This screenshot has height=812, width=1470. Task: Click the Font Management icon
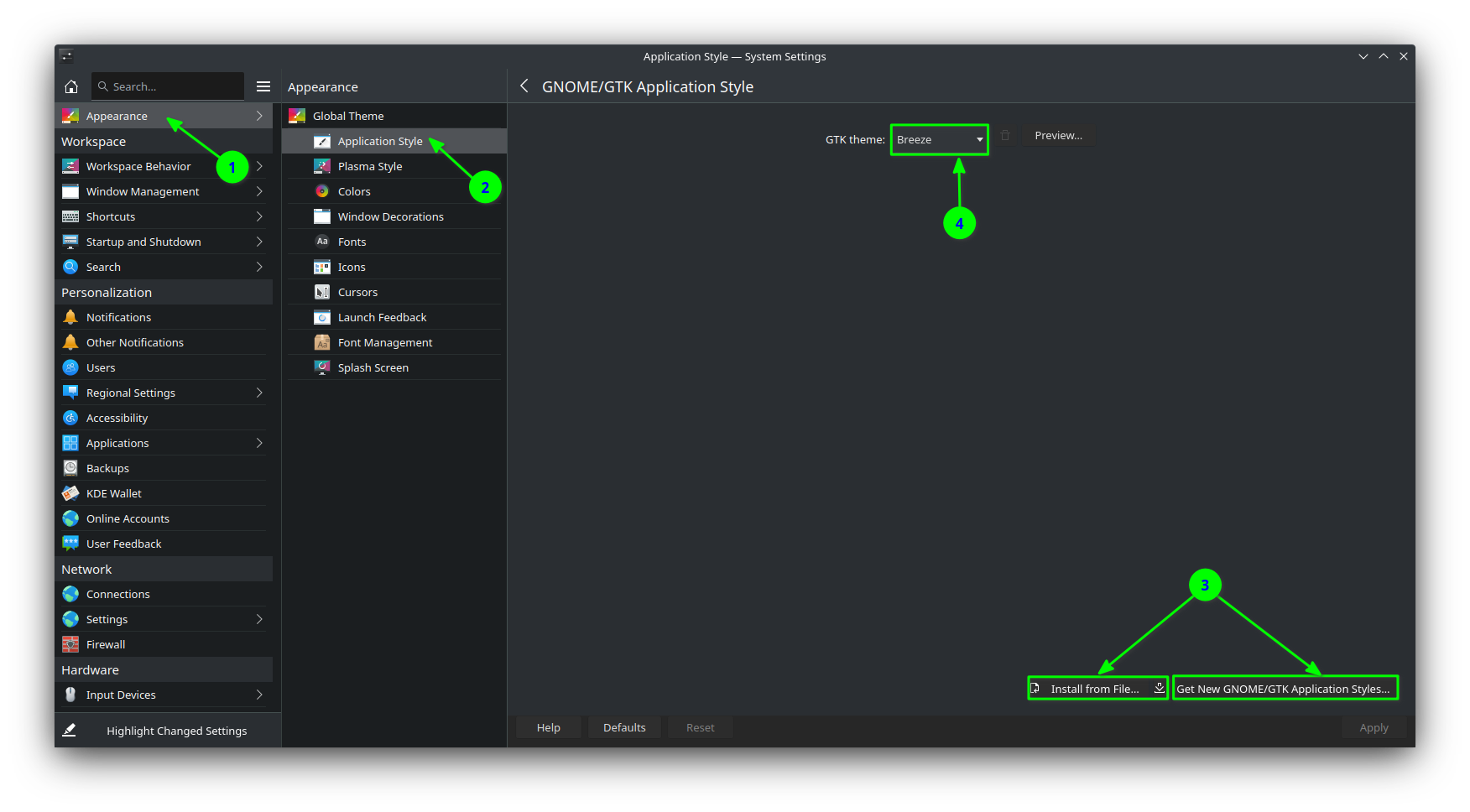322,342
